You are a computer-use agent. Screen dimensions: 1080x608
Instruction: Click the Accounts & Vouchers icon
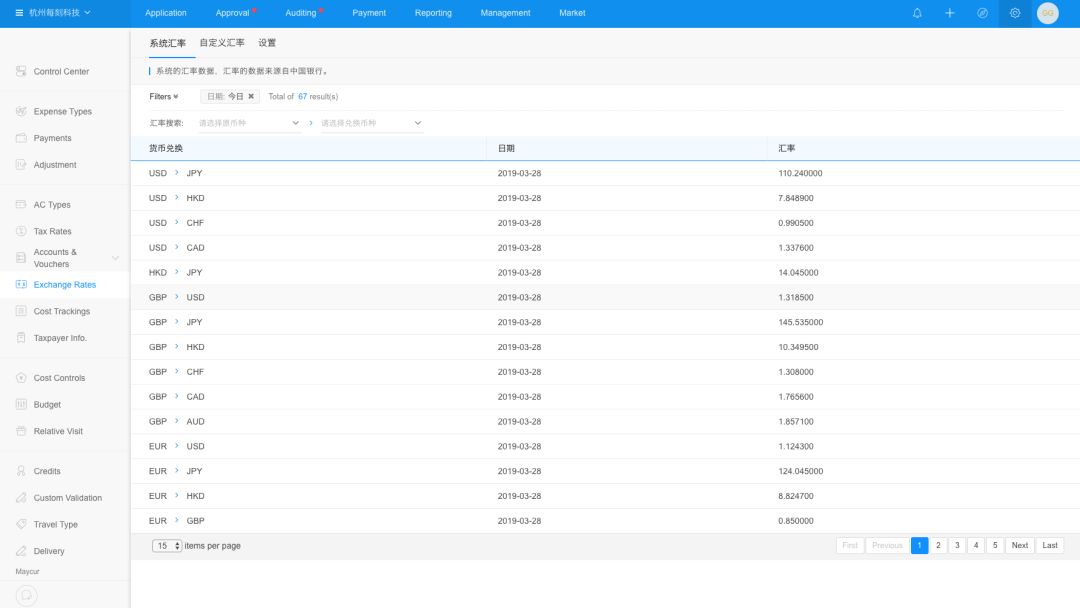point(21,258)
